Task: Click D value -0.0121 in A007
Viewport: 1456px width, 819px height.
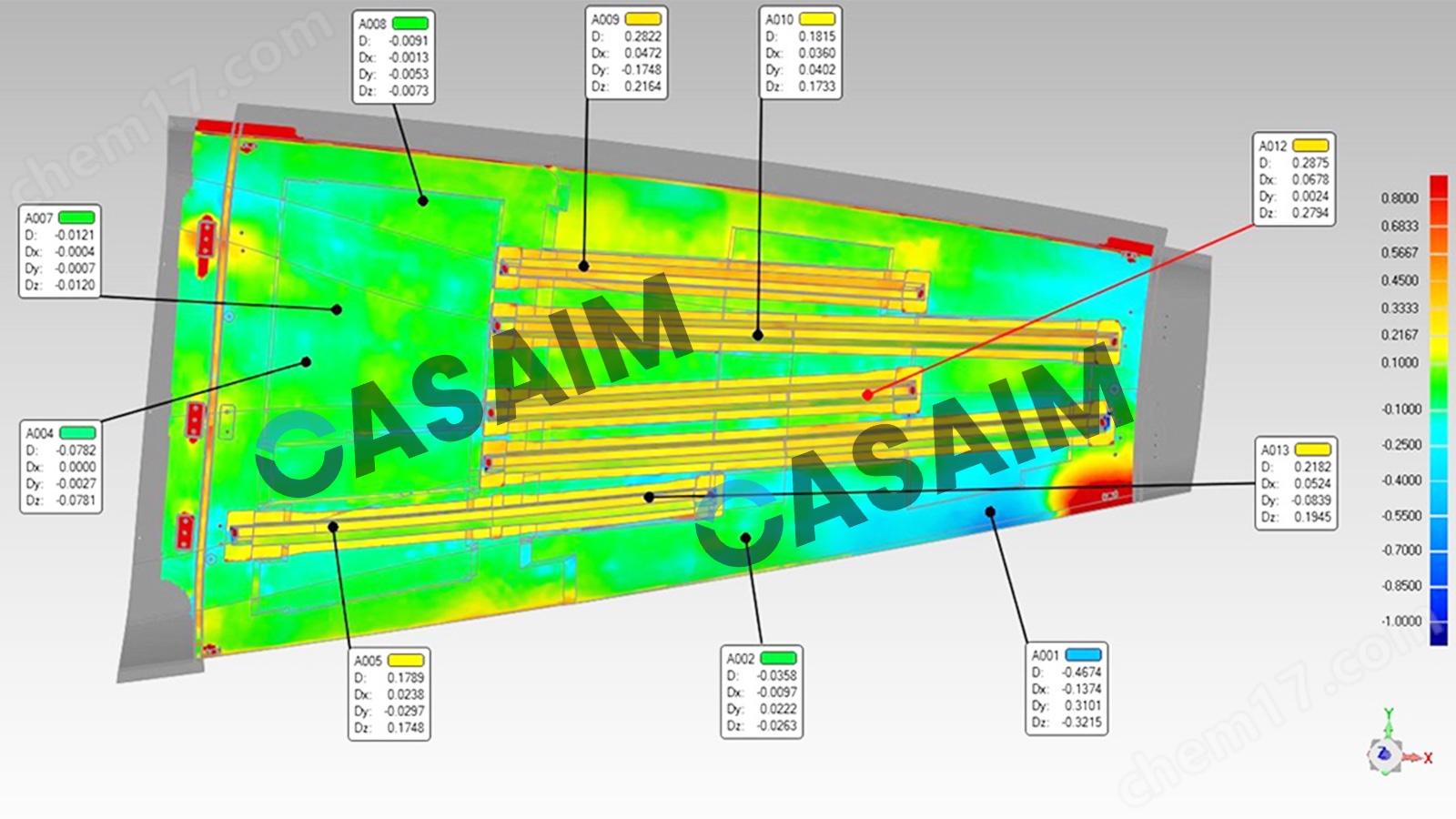Action: pyautogui.click(x=75, y=235)
